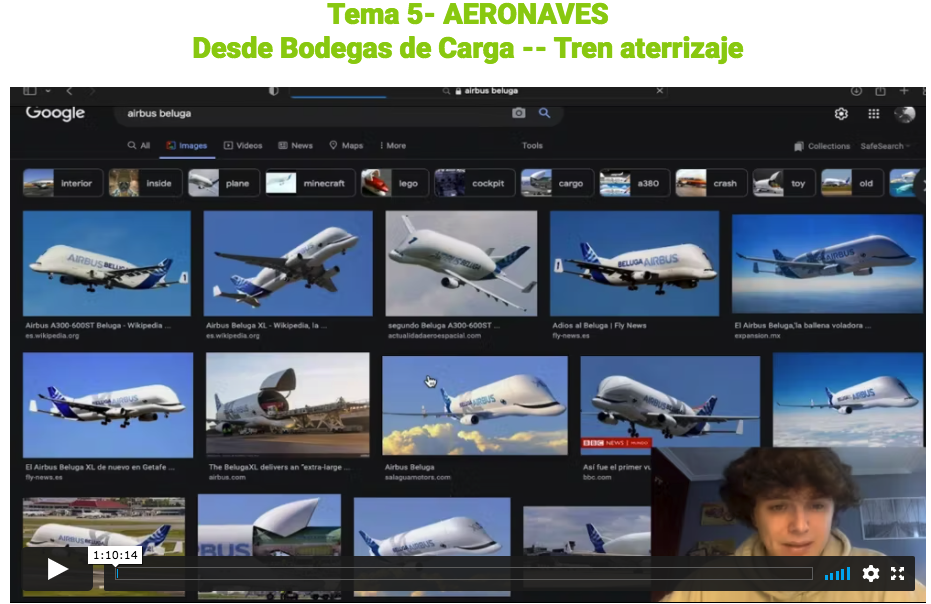Select the Images tab
The width and height of the screenshot is (931, 604).
pos(186,146)
